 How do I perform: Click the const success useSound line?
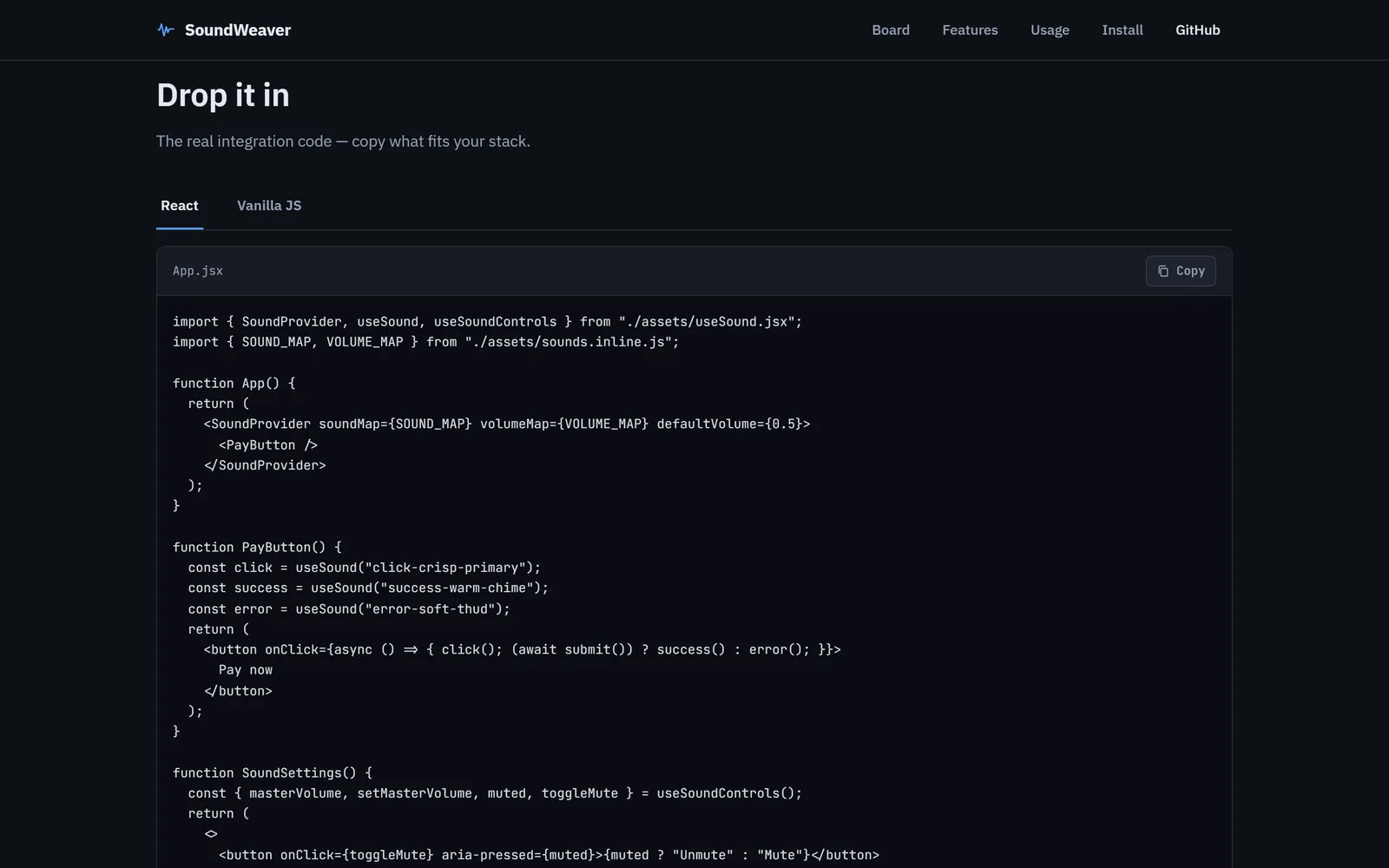[368, 589]
